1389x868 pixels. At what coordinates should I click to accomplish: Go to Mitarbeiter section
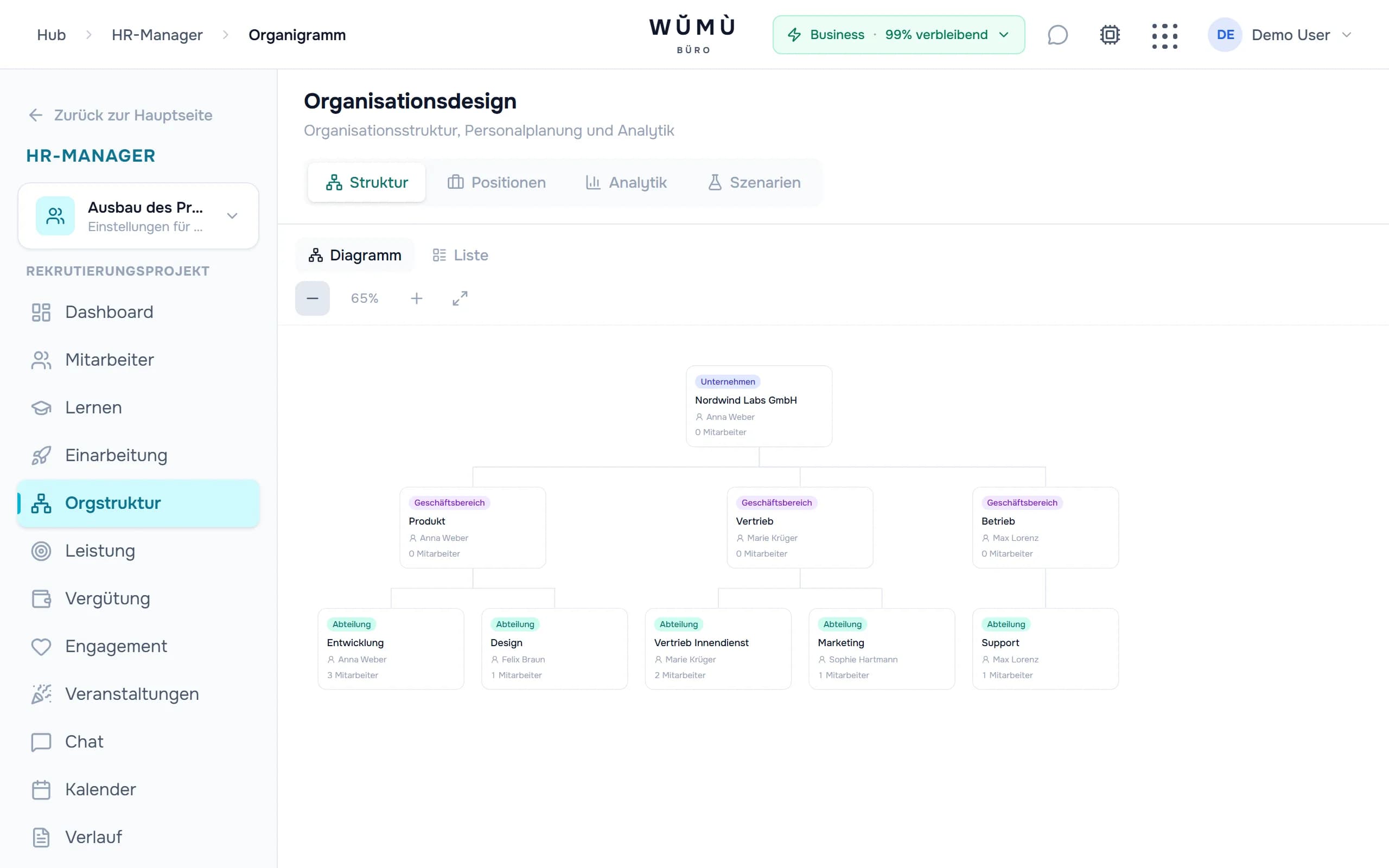tap(138, 360)
